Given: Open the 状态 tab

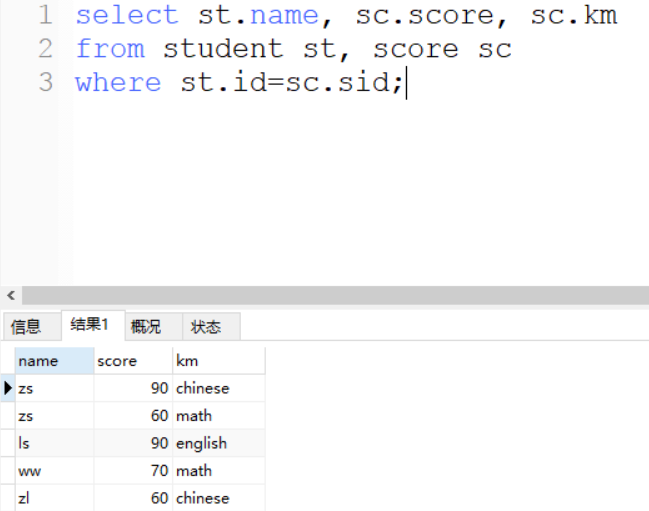Looking at the screenshot, I should [211, 327].
